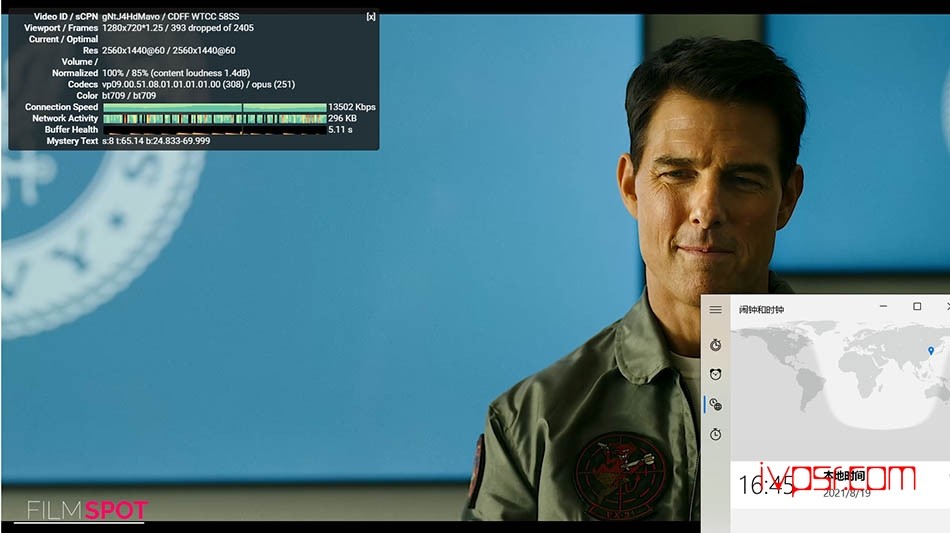Click the volume value 100% / 85%
Screen dimensions: 950x533
coord(125,73)
